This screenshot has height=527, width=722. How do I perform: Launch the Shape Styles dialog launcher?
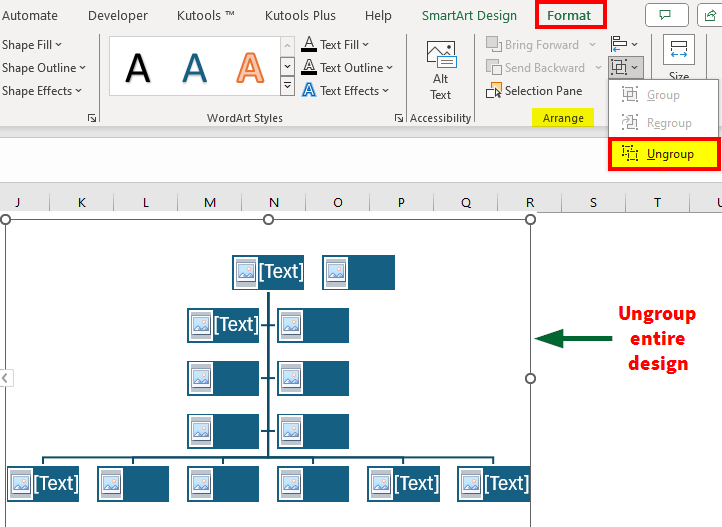pyautogui.click(x=92, y=118)
